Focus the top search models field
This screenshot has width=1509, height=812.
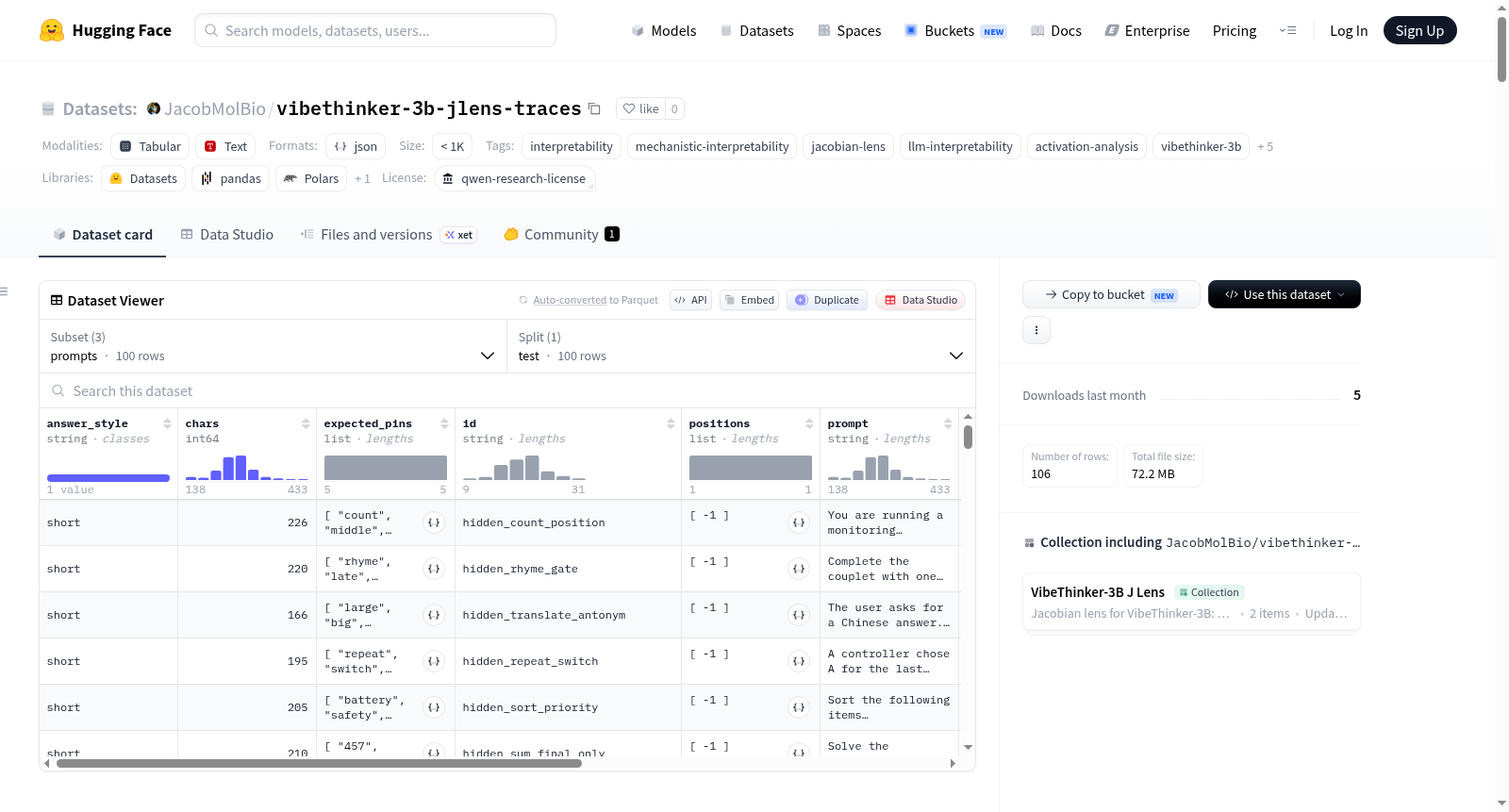pyautogui.click(x=375, y=30)
